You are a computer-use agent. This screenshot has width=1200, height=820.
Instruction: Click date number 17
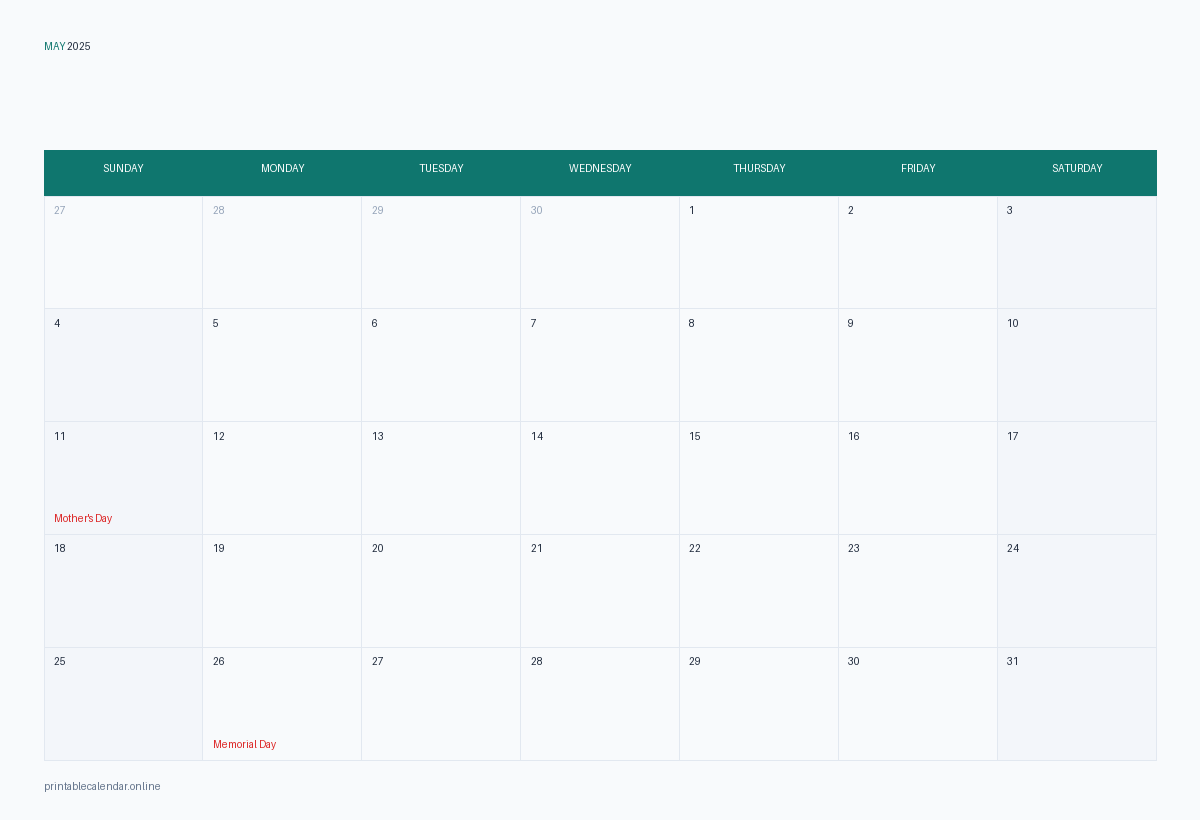click(1013, 437)
